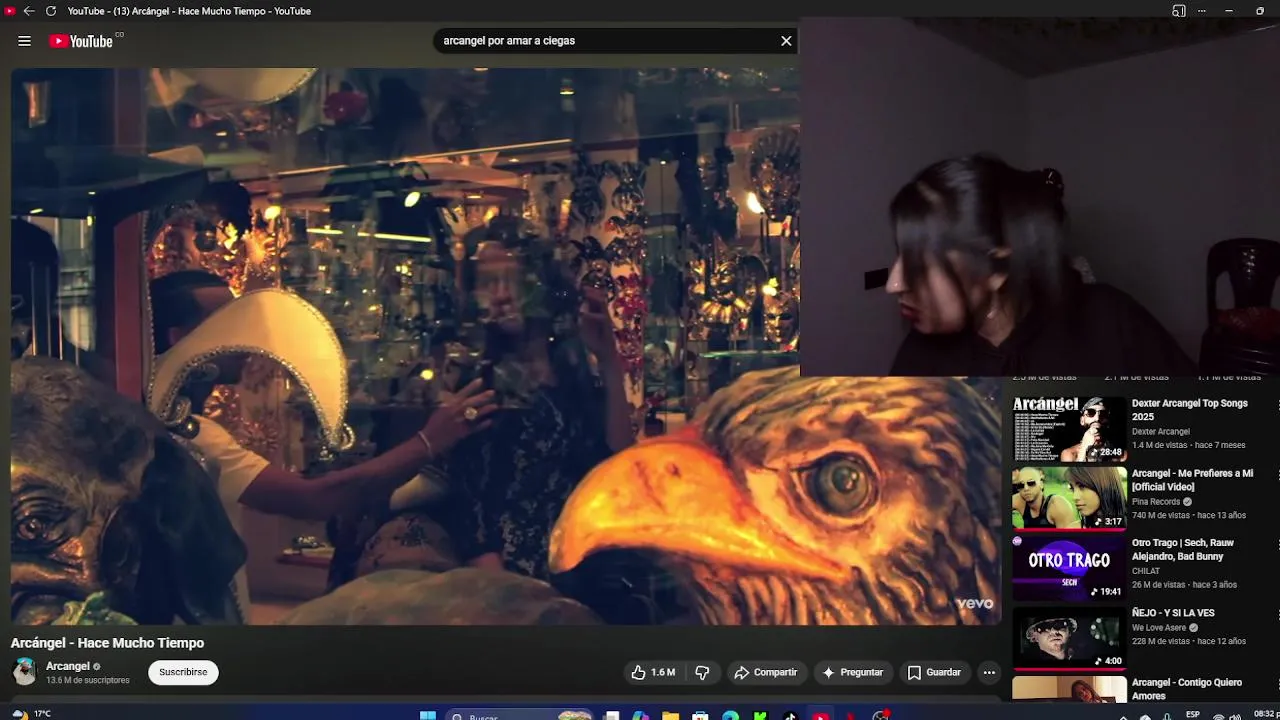Click the 19:41 duration badge
Viewport: 1280px width, 720px height.
coord(1107,592)
